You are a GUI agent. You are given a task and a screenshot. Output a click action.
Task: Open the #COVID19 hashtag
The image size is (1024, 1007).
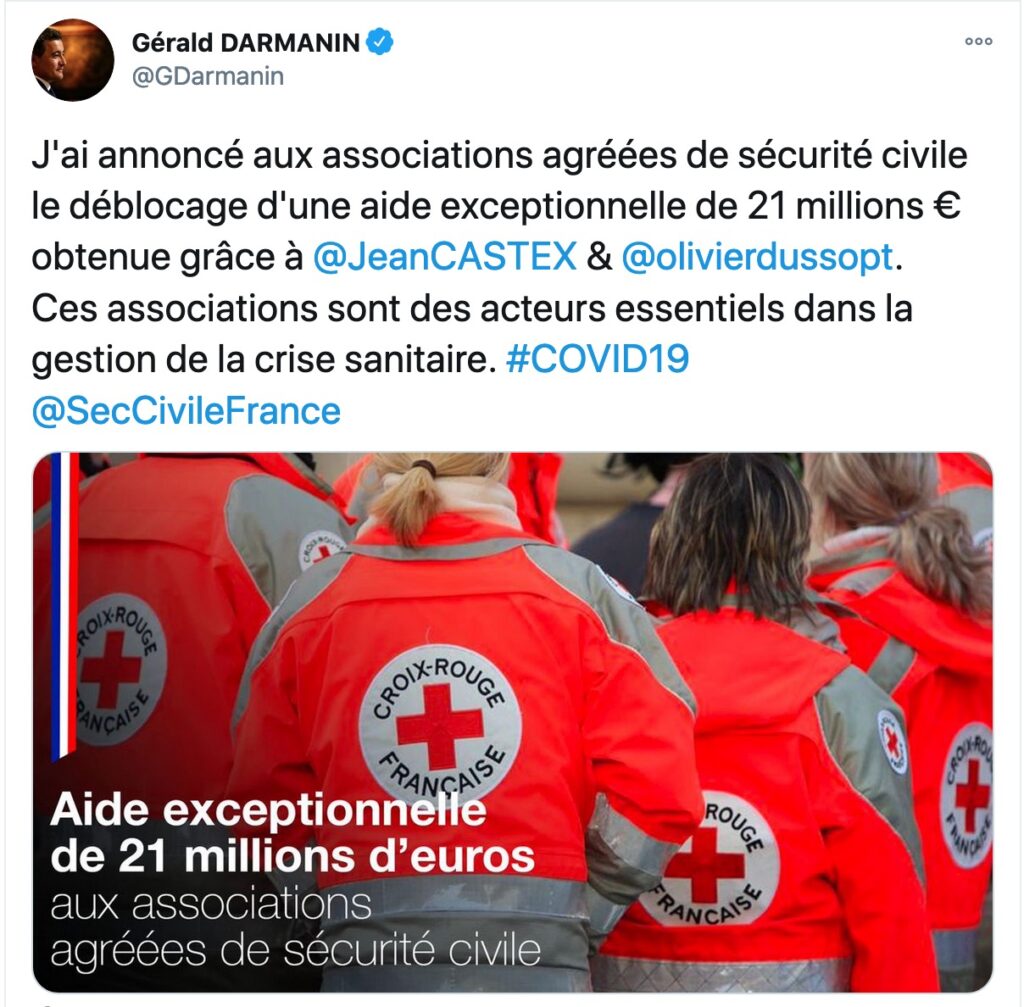tap(598, 359)
